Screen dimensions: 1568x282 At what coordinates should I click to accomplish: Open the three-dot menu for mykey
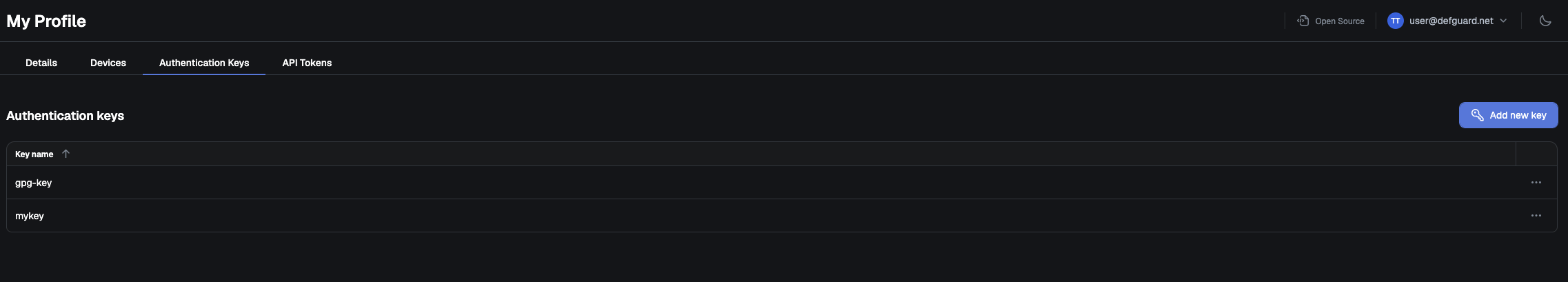tap(1536, 216)
